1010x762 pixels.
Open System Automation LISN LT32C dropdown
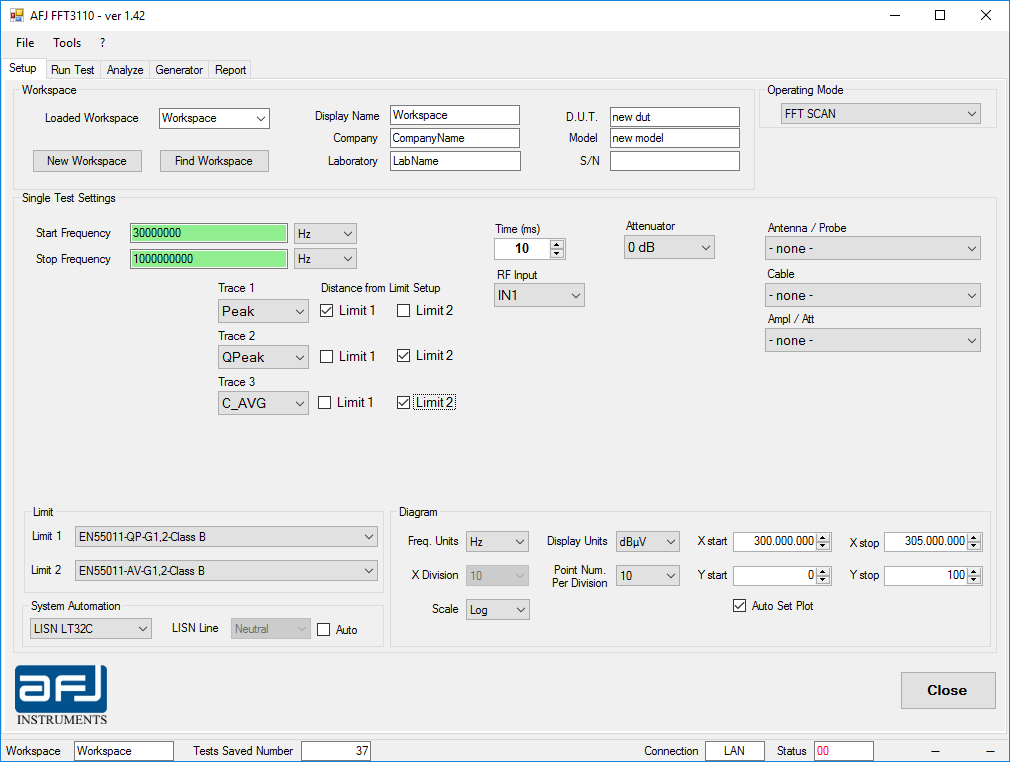[x=91, y=629]
